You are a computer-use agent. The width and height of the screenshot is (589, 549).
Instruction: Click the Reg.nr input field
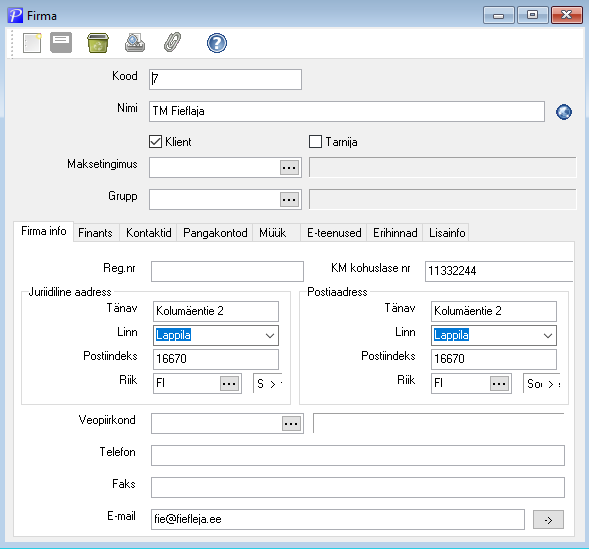point(227,271)
